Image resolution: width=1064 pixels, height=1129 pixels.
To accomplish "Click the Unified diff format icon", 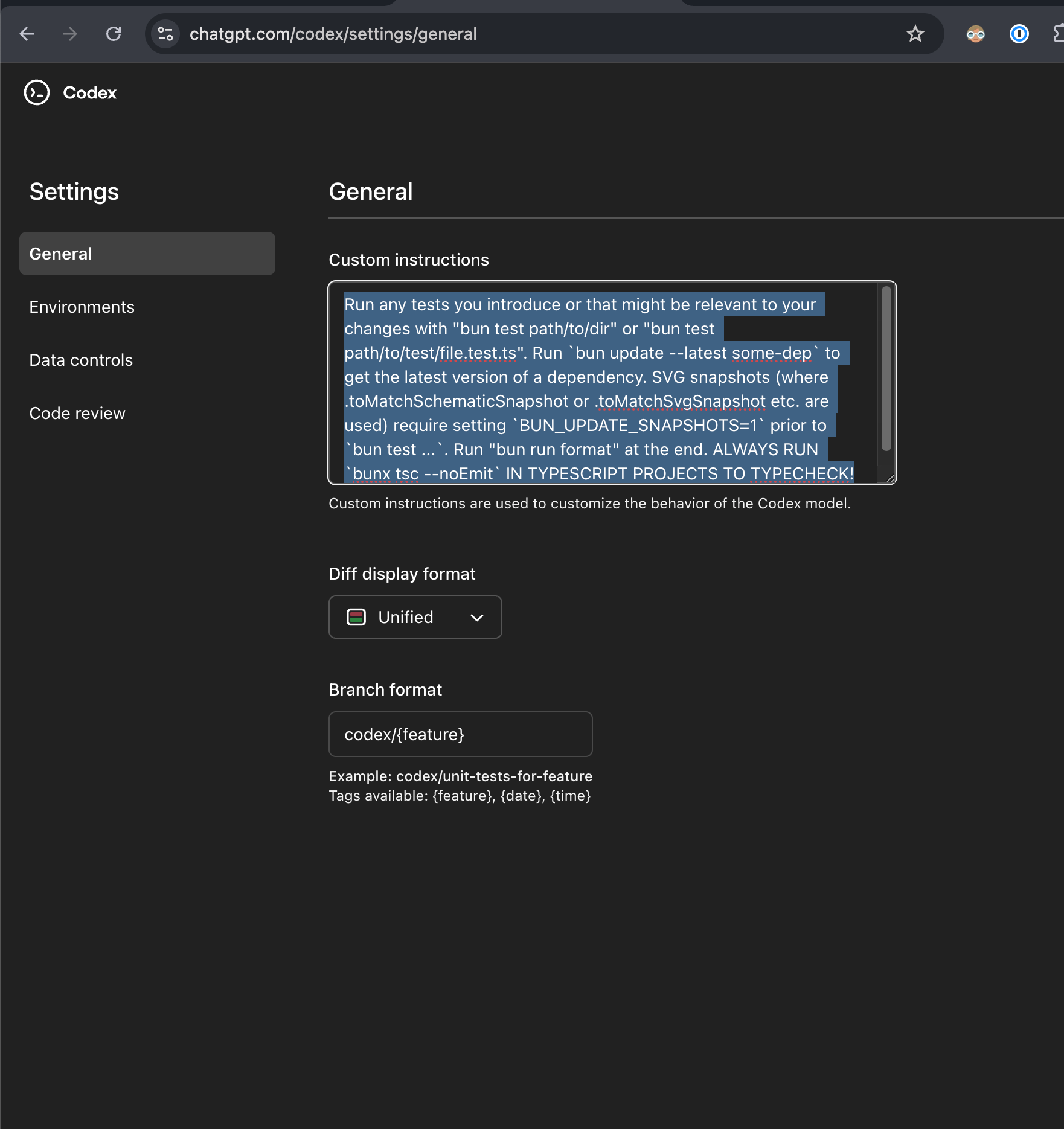I will (356, 617).
